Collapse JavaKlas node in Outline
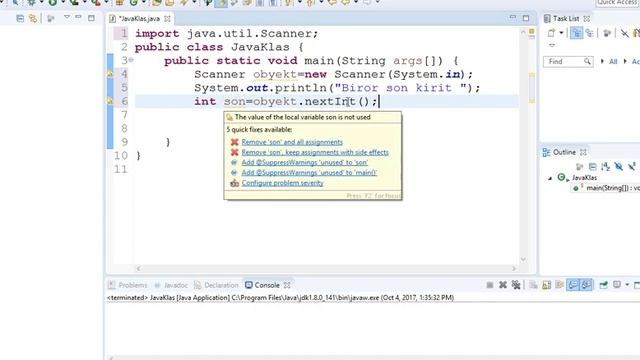640x360 pixels. coord(550,178)
